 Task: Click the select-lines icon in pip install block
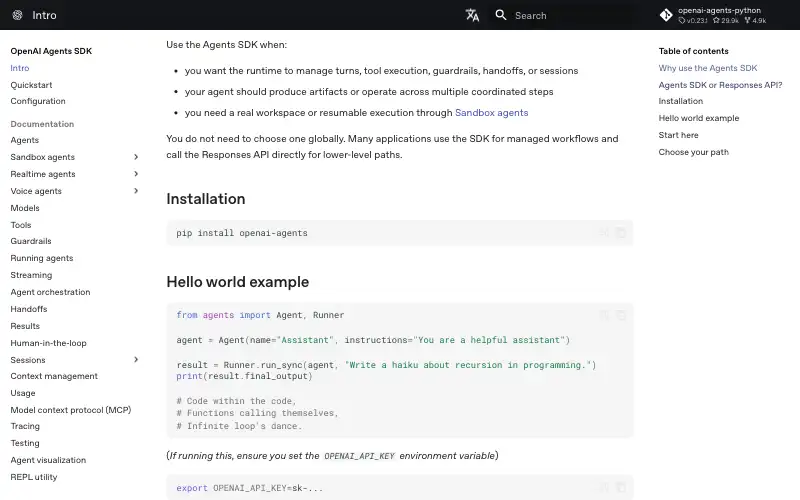tap(605, 233)
